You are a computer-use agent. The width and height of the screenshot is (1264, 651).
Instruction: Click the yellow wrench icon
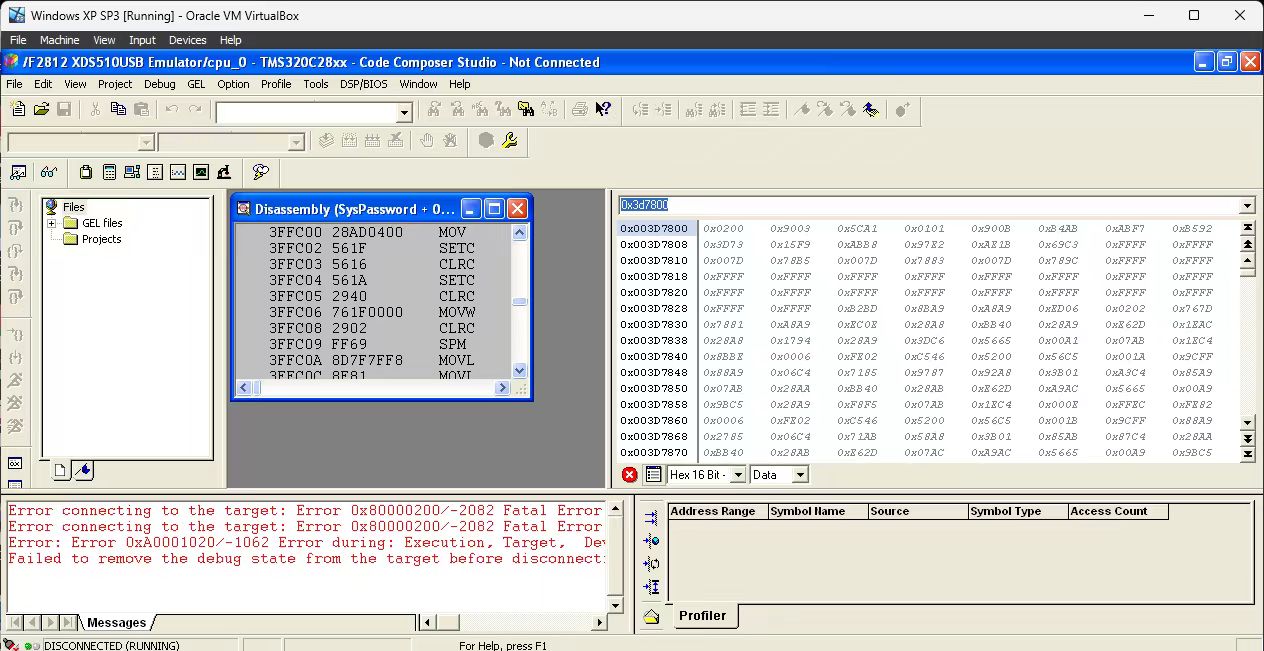[x=509, y=141]
